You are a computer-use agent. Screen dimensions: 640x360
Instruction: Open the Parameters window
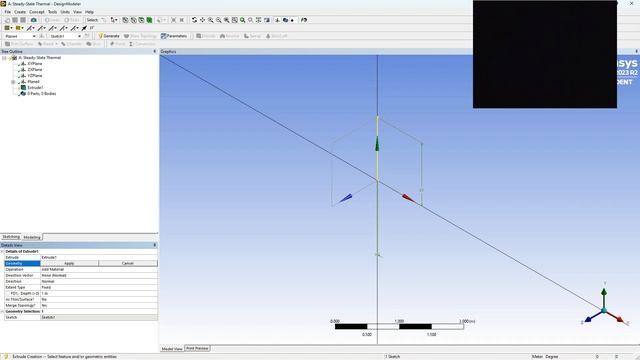(x=174, y=36)
